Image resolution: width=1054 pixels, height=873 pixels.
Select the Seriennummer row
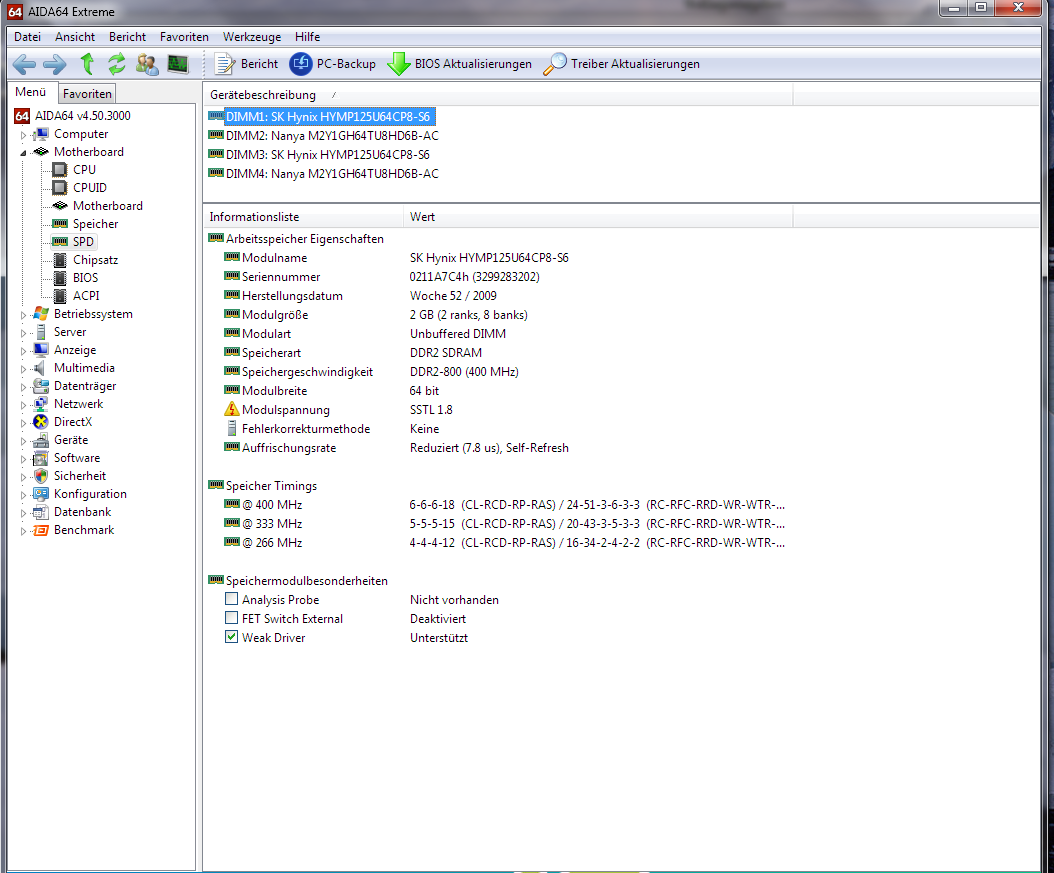497,277
